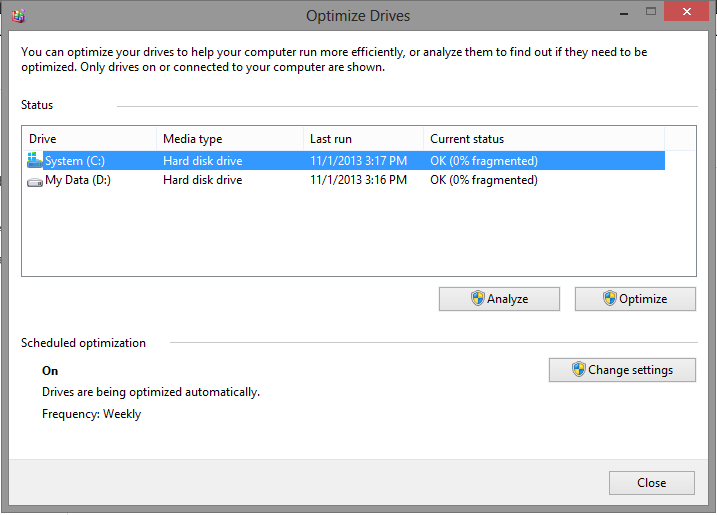Sort by the Current status column header
Image resolution: width=717 pixels, height=515 pixels.
[x=544, y=139]
